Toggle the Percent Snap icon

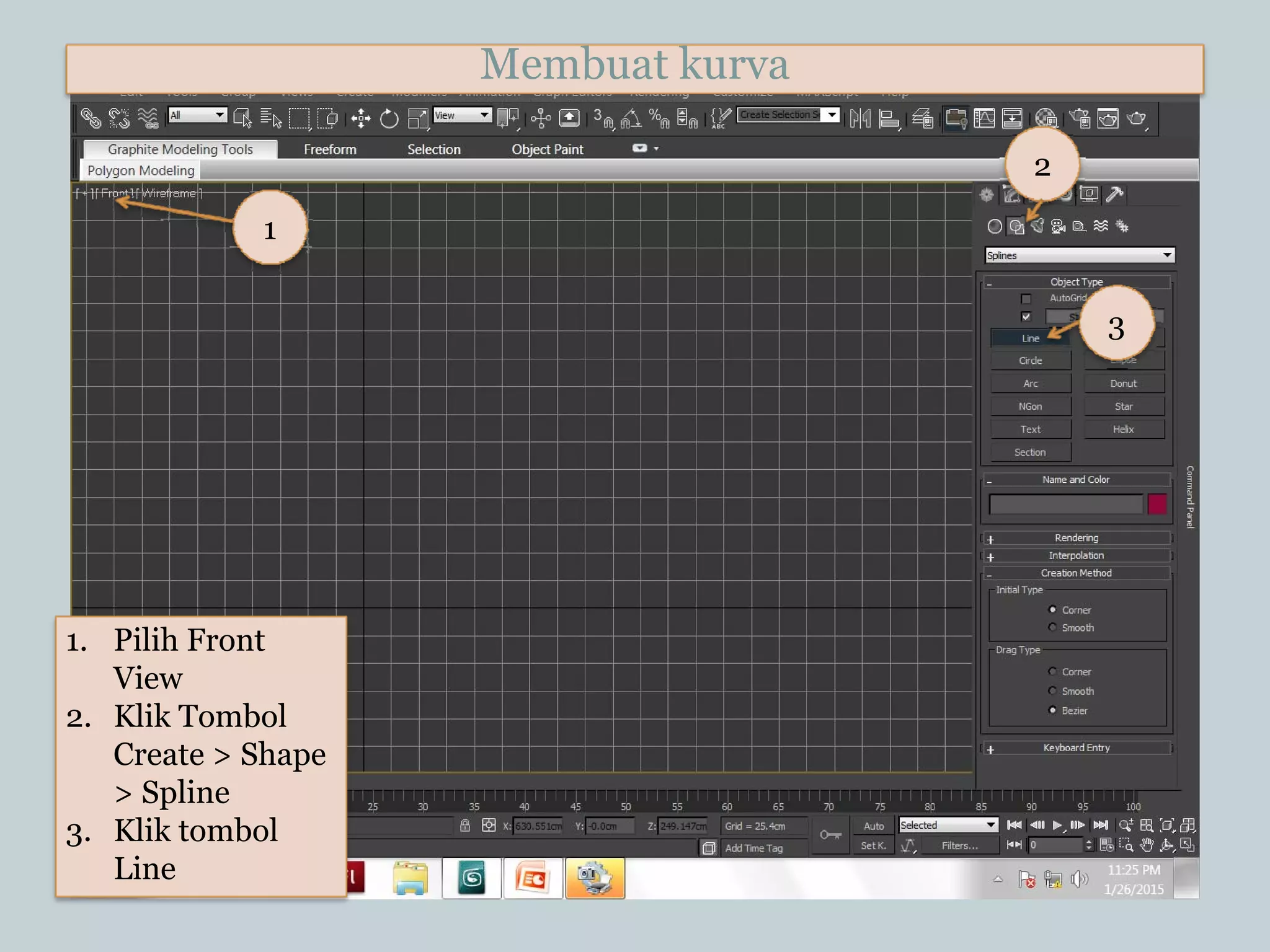659,118
